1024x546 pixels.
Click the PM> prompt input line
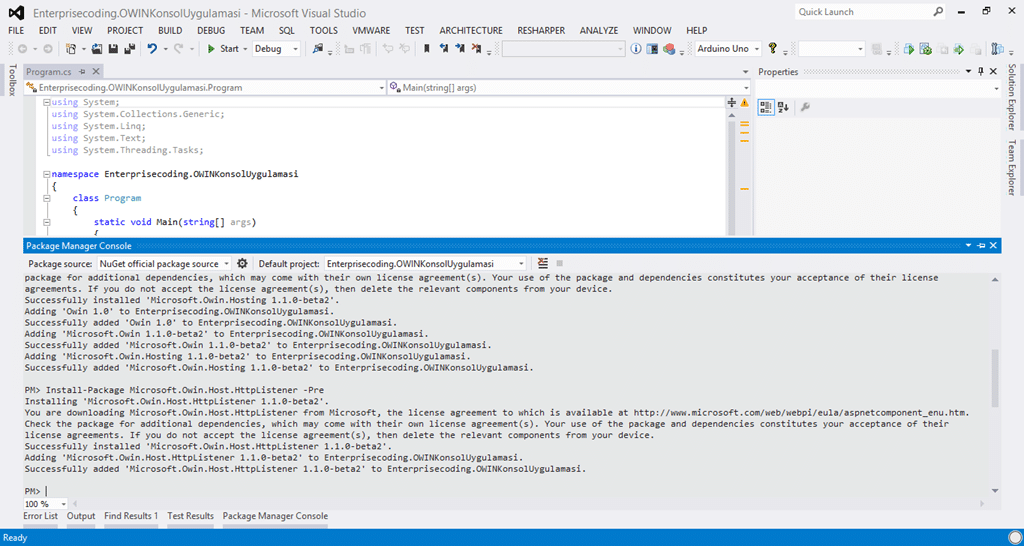[x=507, y=491]
